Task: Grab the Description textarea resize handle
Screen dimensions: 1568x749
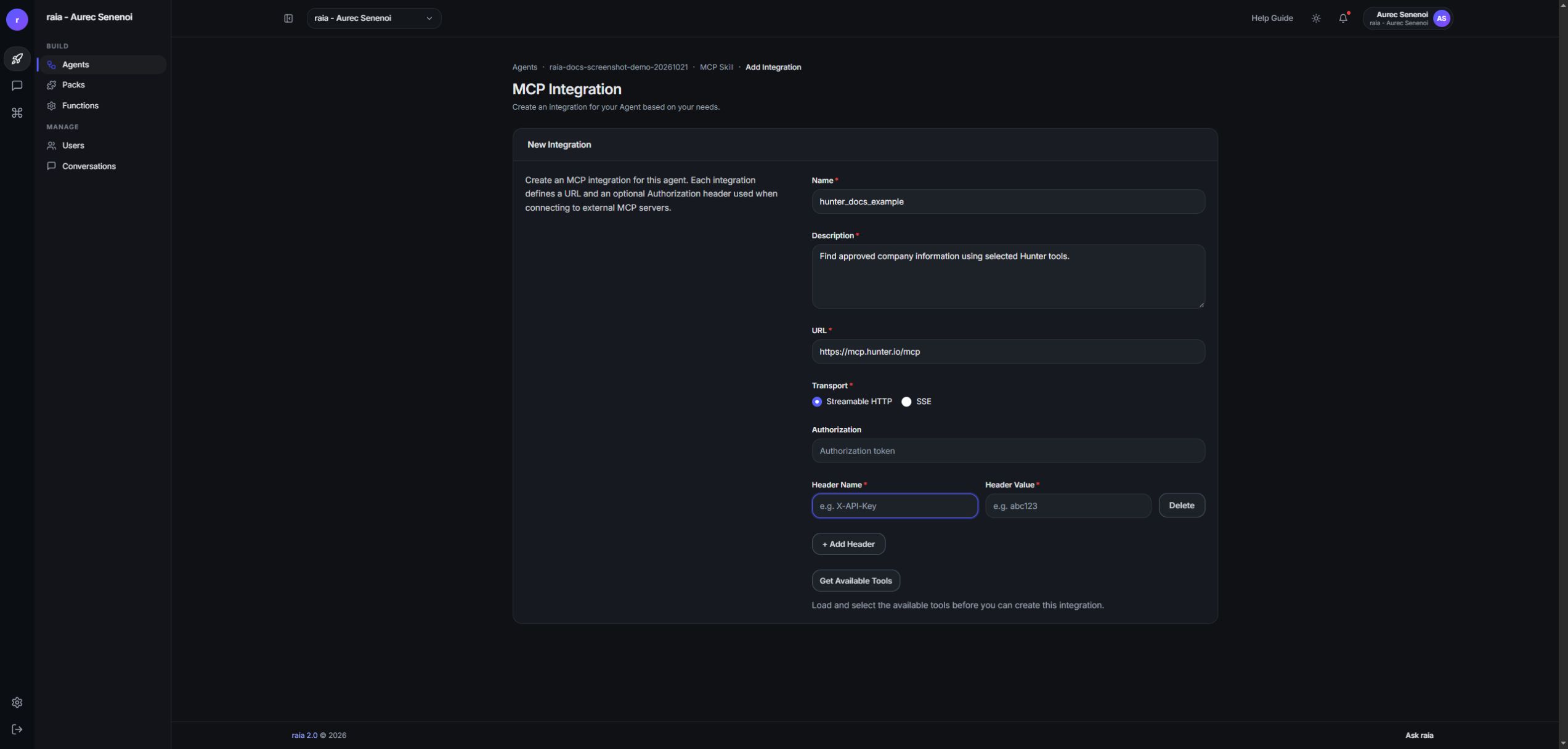Action: [x=1201, y=304]
